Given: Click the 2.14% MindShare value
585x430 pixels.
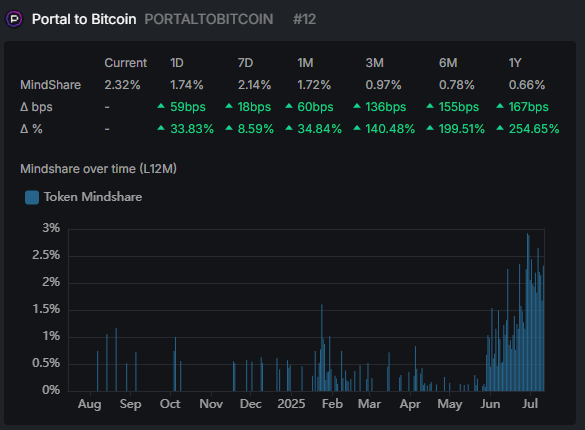Looking at the screenshot, I should click(254, 85).
